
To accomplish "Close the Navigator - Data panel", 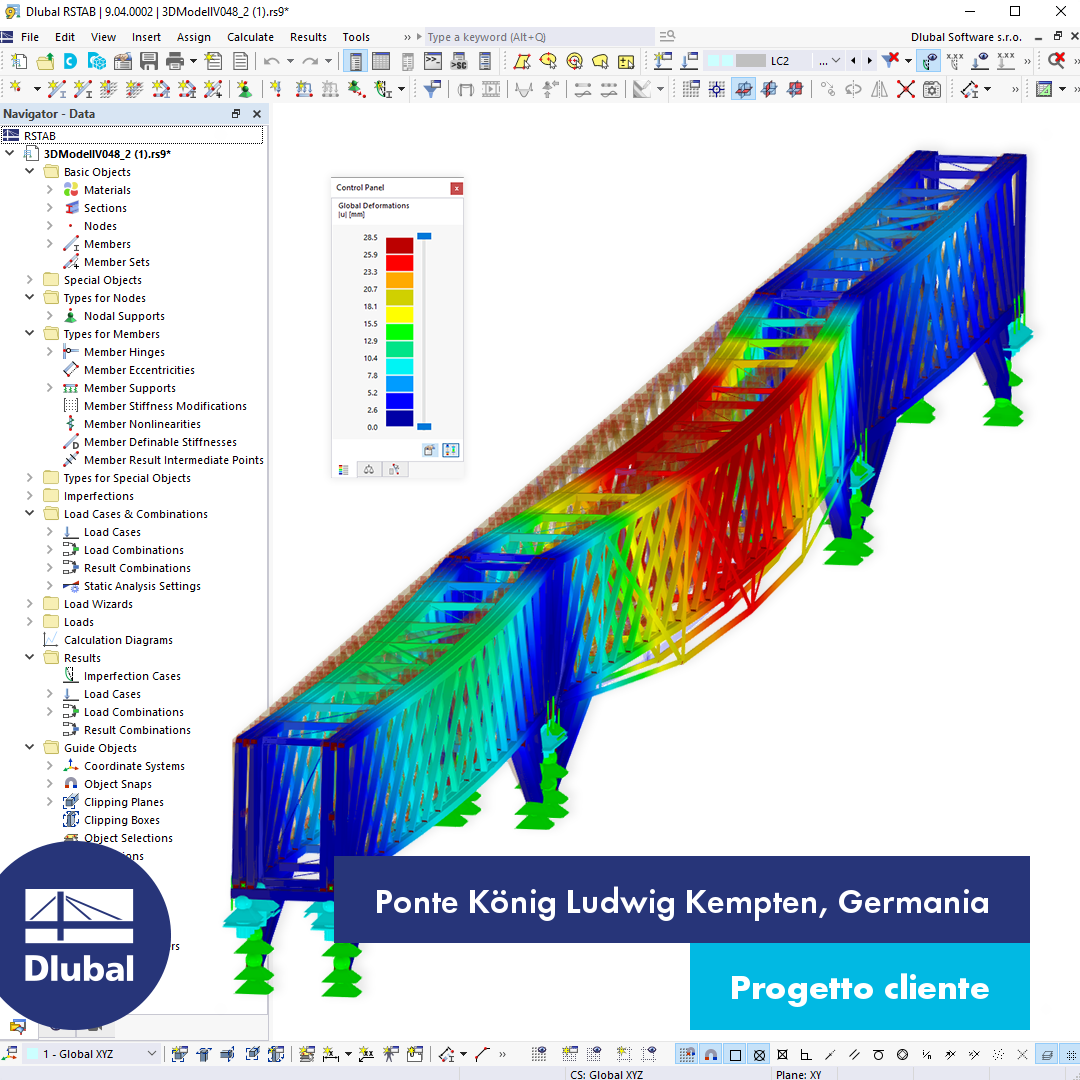I will pyautogui.click(x=257, y=114).
